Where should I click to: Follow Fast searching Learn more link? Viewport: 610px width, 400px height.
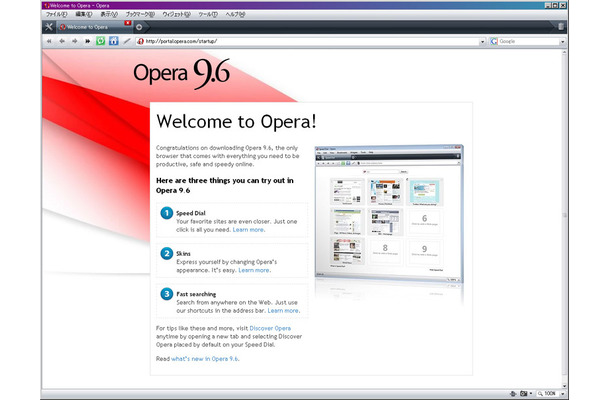point(284,311)
